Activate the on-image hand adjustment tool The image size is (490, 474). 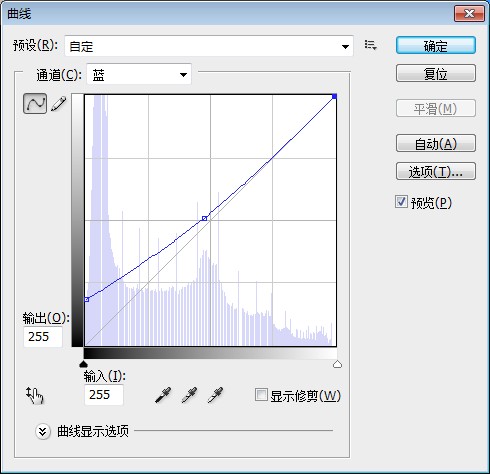point(35,395)
